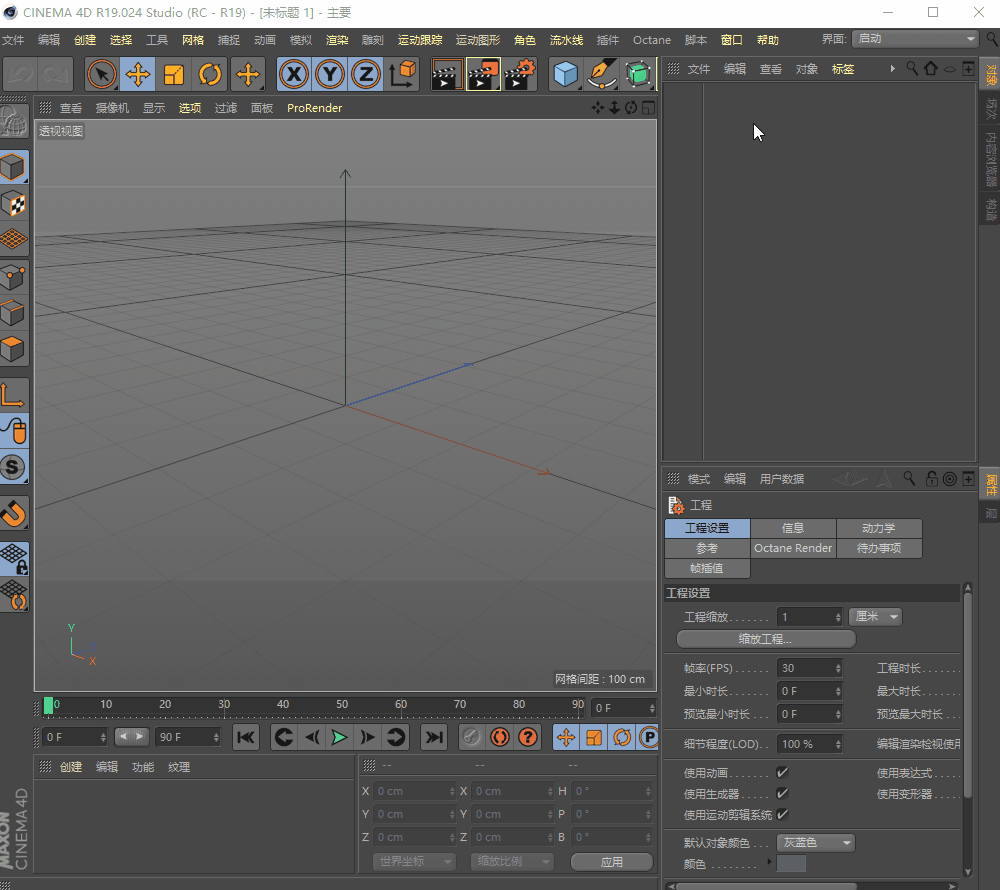Open 用户数据 menu in attributes

[782, 479]
